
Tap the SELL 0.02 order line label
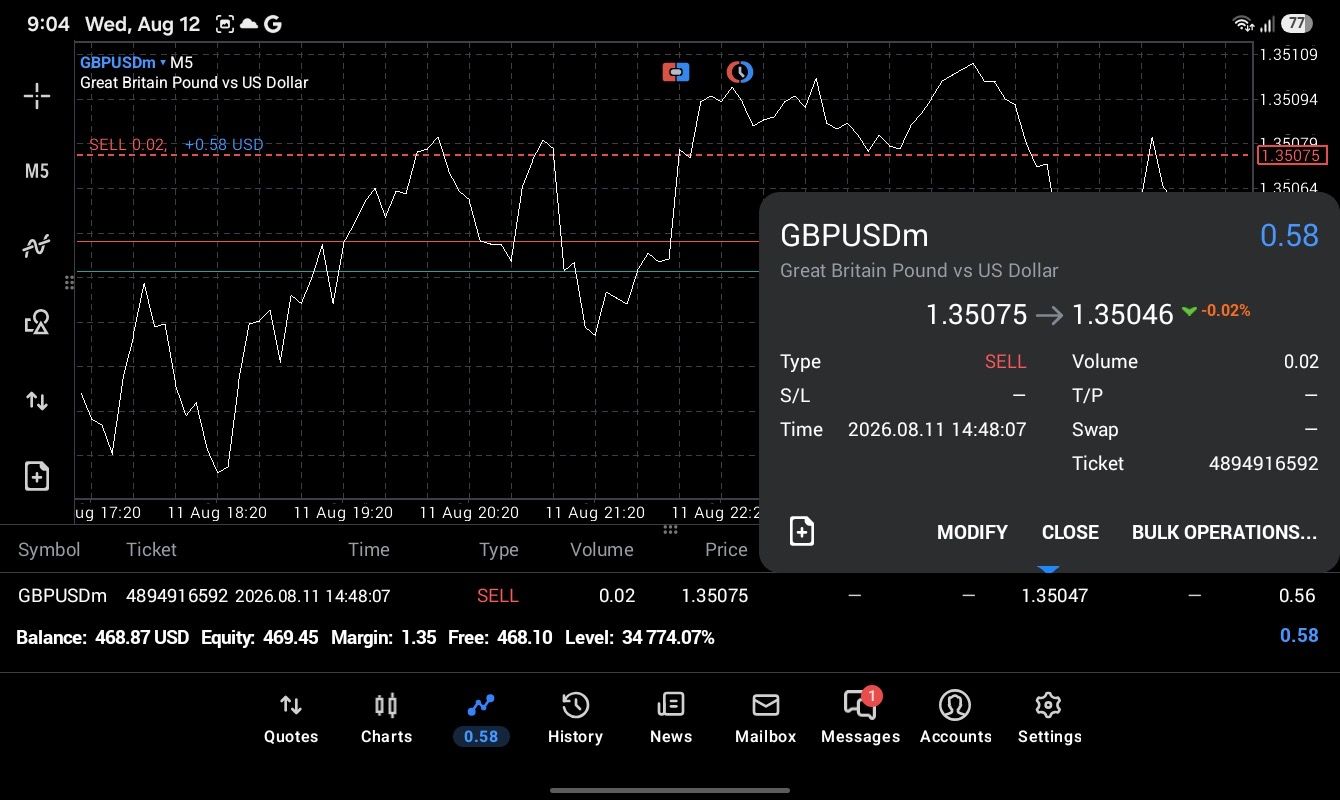click(127, 144)
